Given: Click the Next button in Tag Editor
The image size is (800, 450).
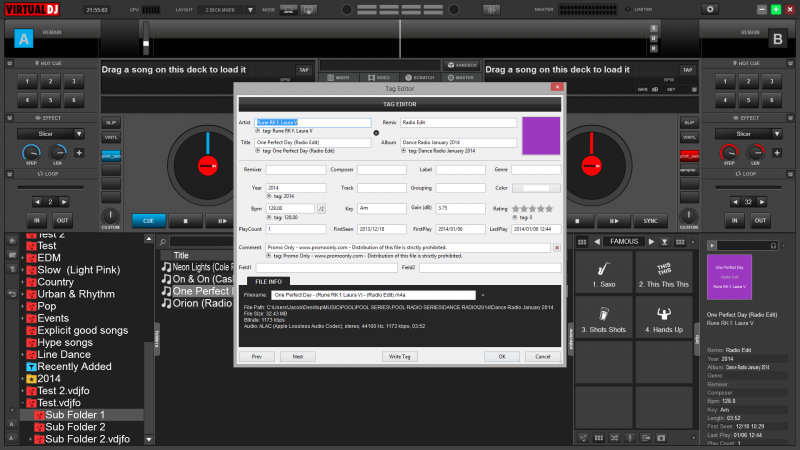Looking at the screenshot, I should [297, 357].
